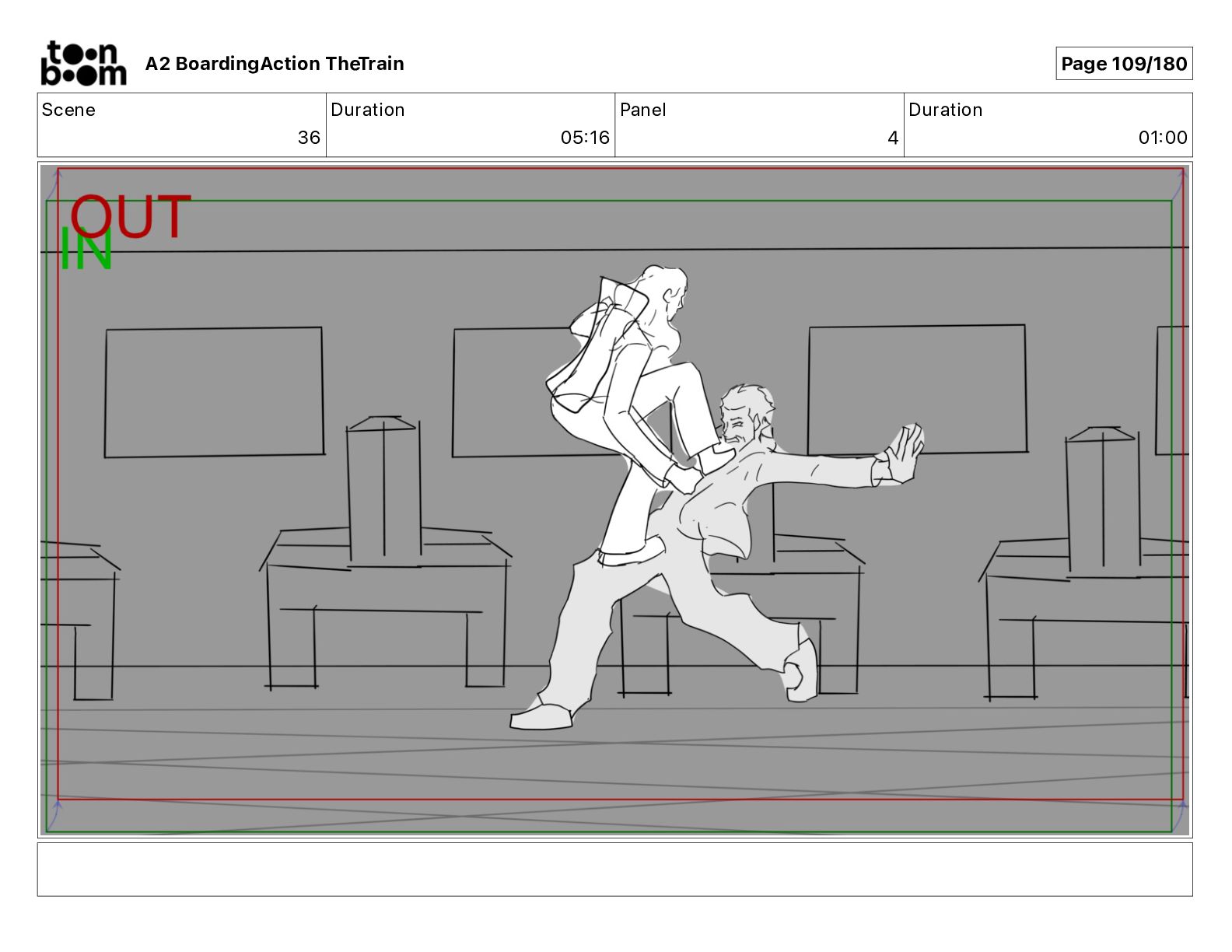Image resolution: width=1232 pixels, height=952 pixels.
Task: Click the 'Panel' label
Action: click(x=643, y=110)
